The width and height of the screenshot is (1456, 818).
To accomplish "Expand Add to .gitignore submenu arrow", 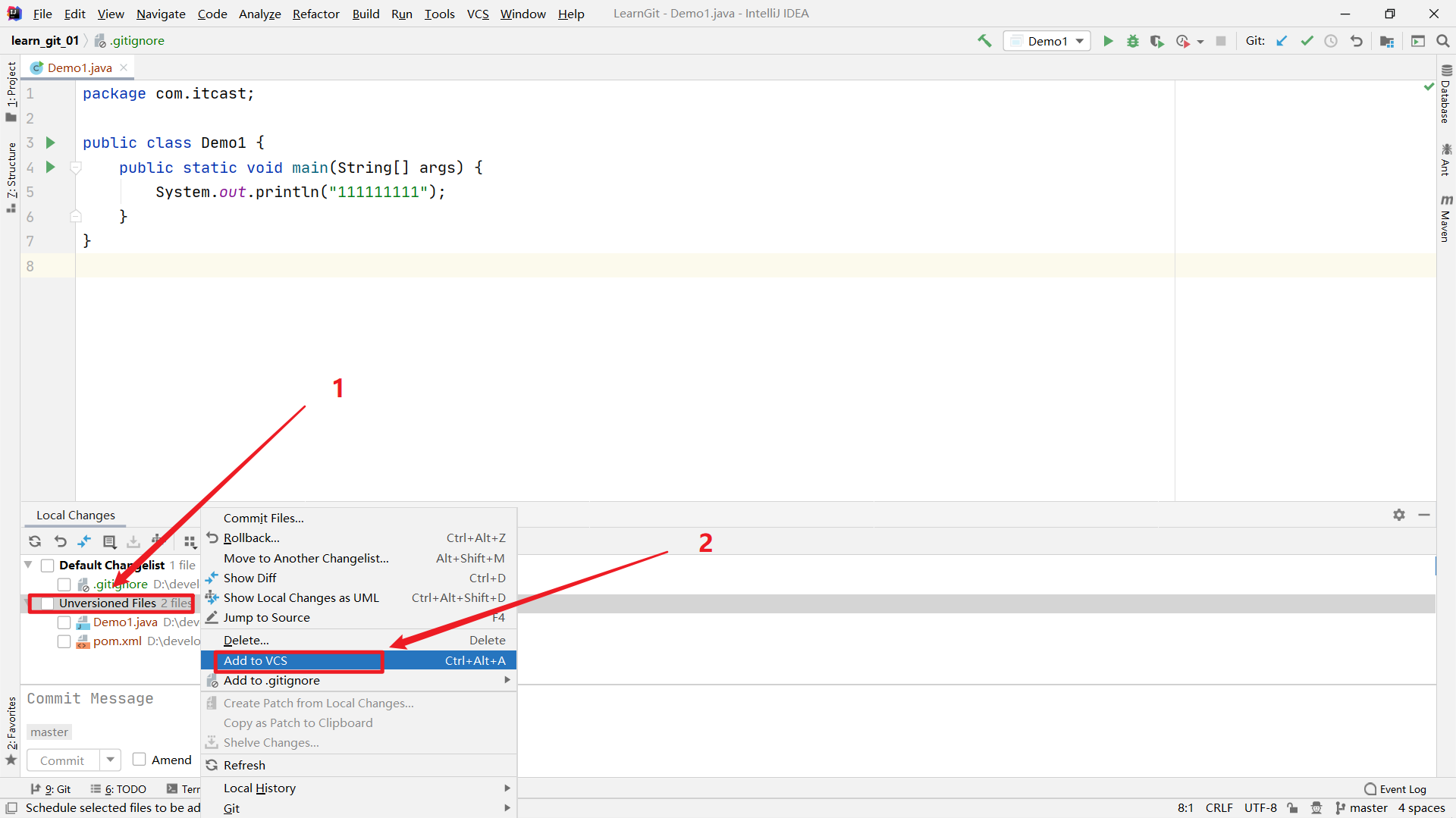I will 507,680.
